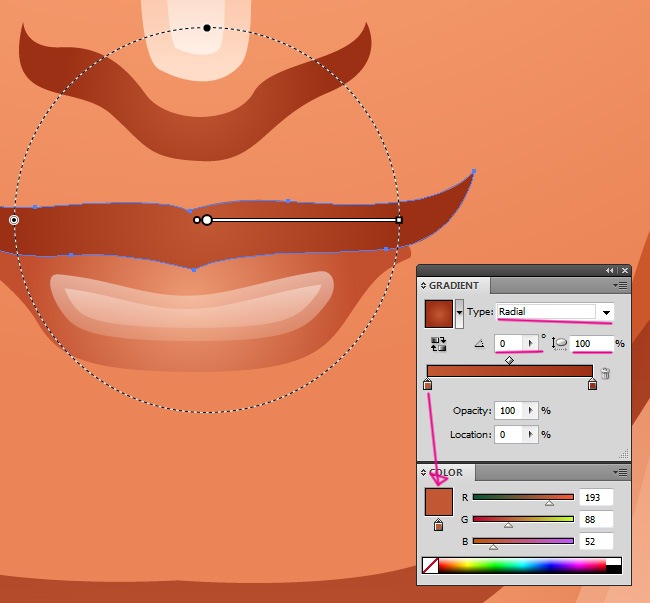Click the Reverse Gradient icon

(x=438, y=343)
